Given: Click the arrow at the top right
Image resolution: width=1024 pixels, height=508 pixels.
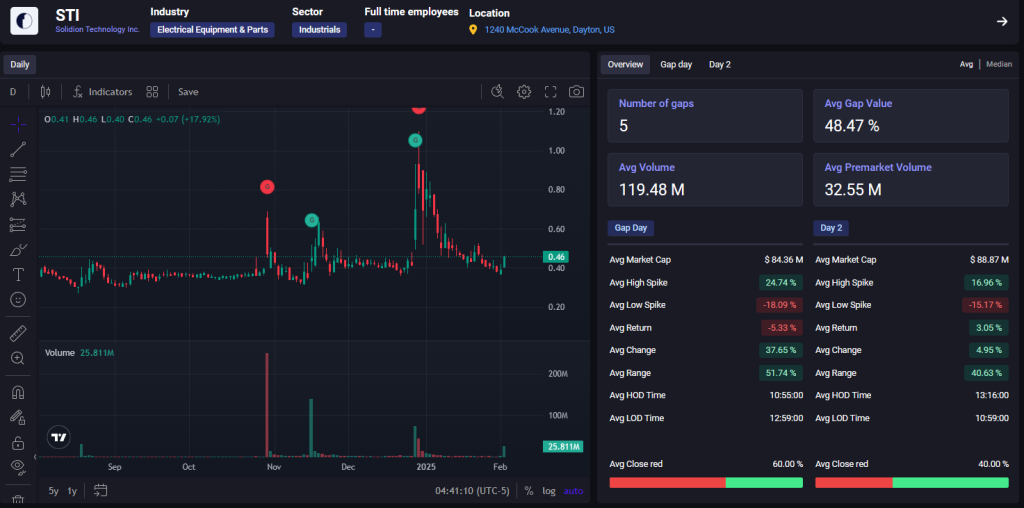Looking at the screenshot, I should pyautogui.click(x=1002, y=22).
